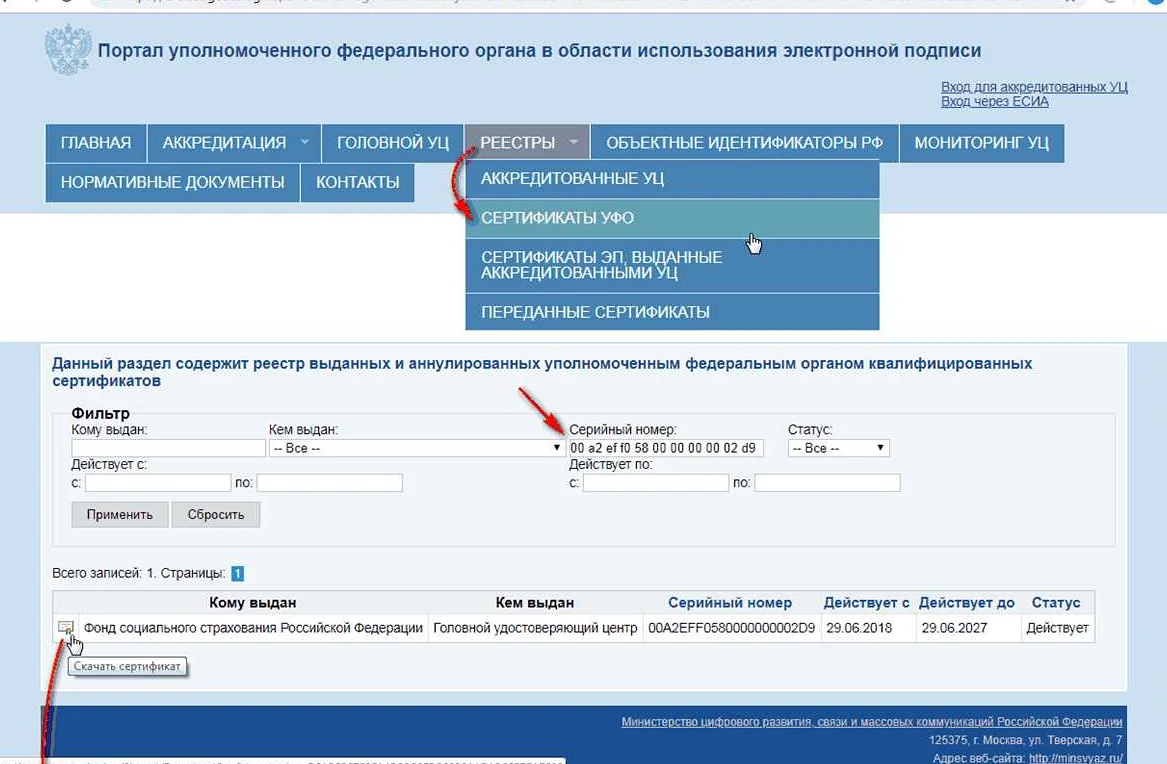Click the Сбросить button

216,515
